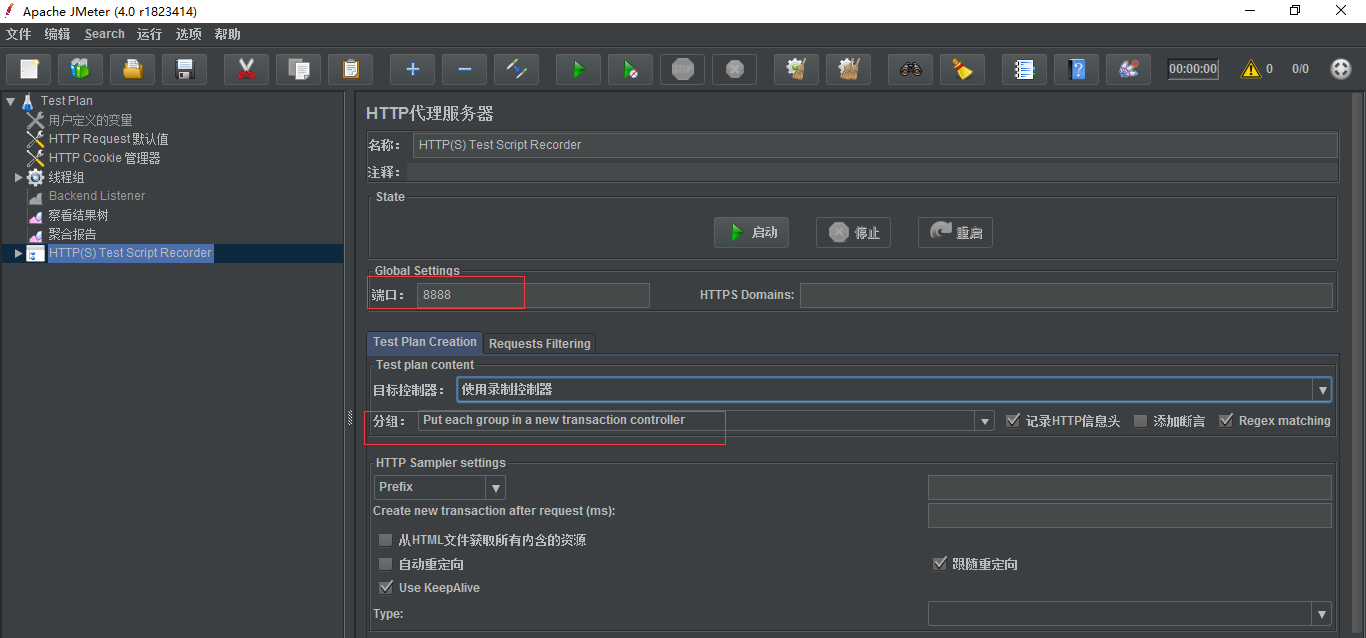Click the yellow warning log icon
Screen dimensions: 1366x638
coord(1250,69)
